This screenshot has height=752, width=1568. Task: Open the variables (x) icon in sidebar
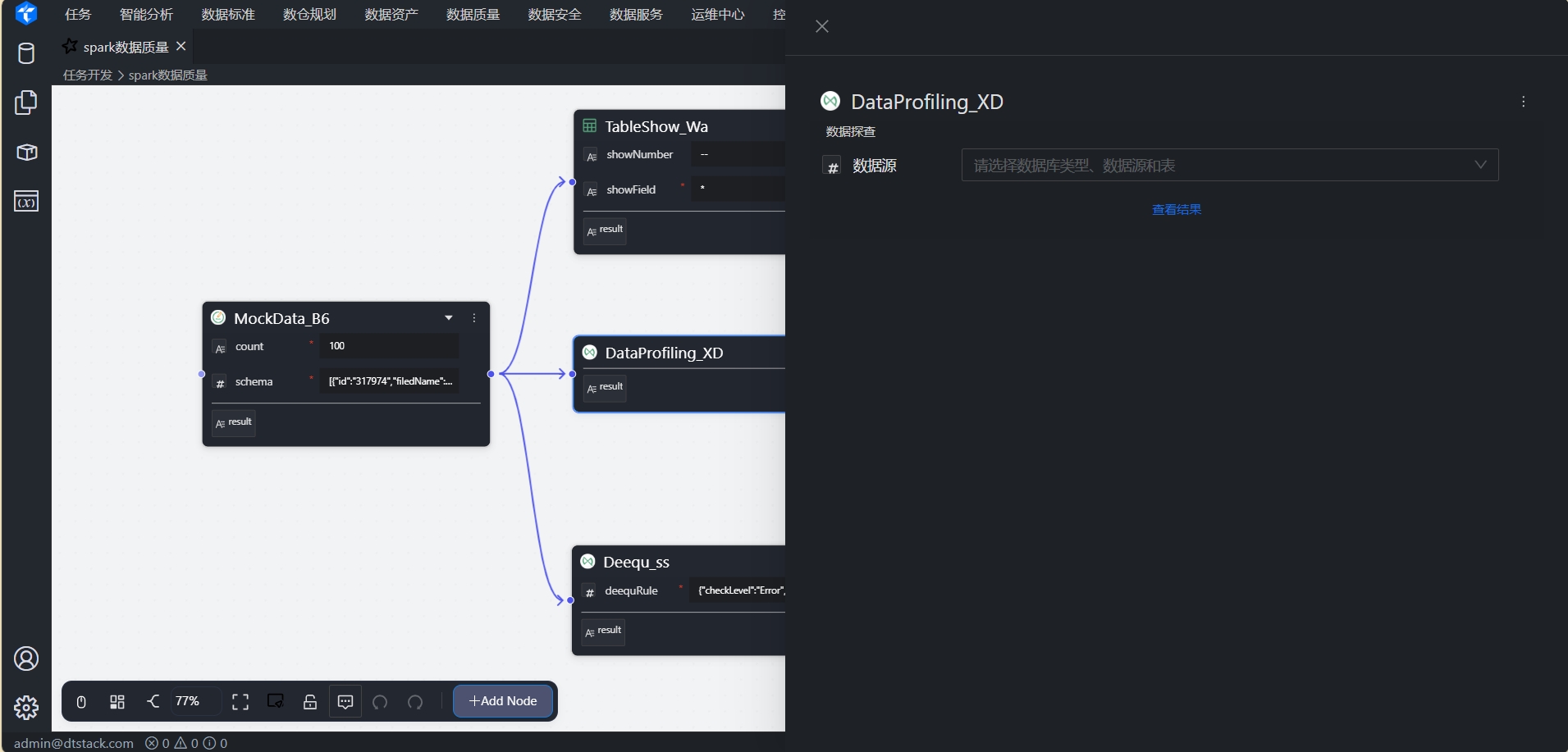26,201
